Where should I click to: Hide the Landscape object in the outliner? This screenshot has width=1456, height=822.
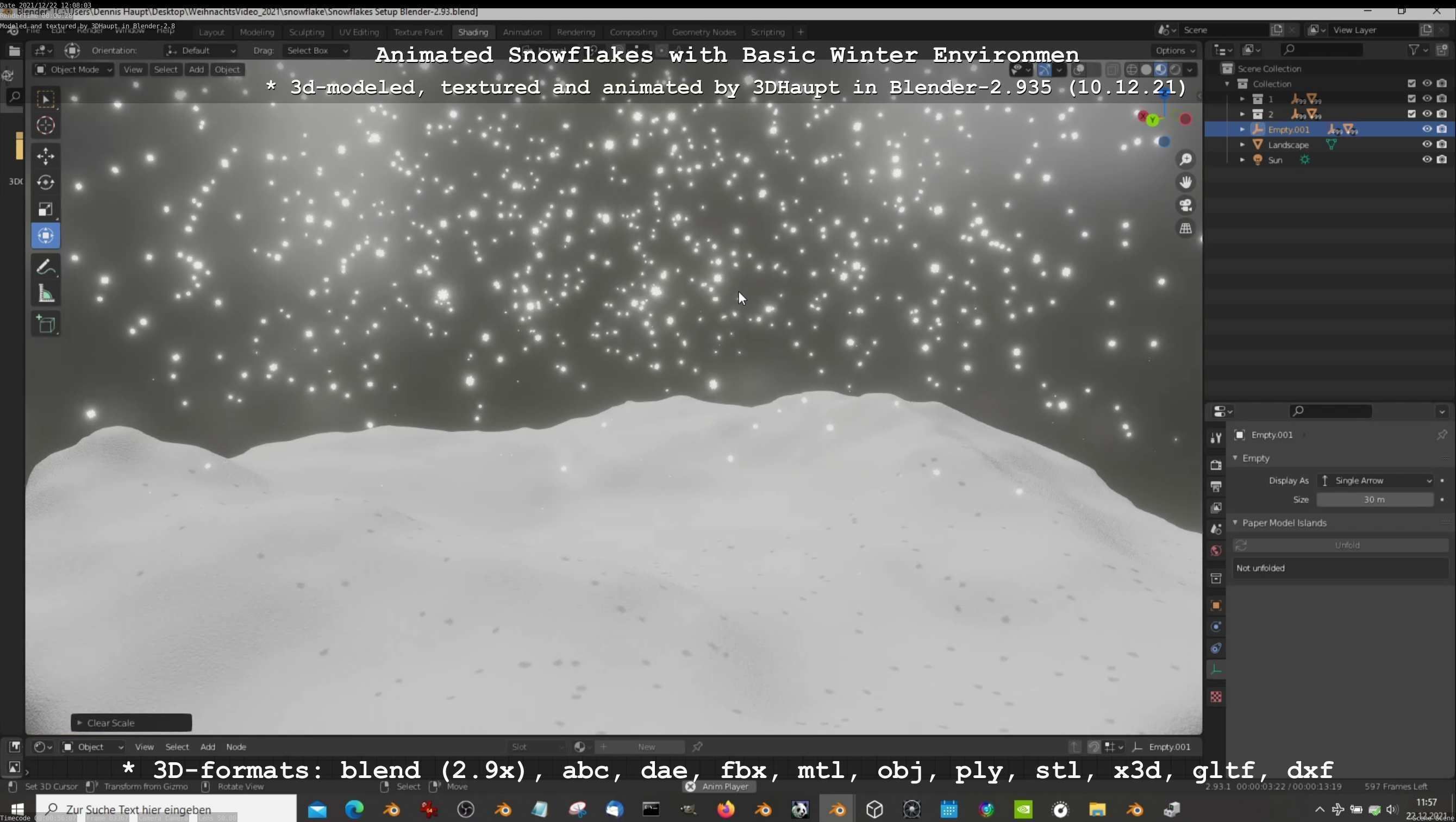click(x=1427, y=145)
